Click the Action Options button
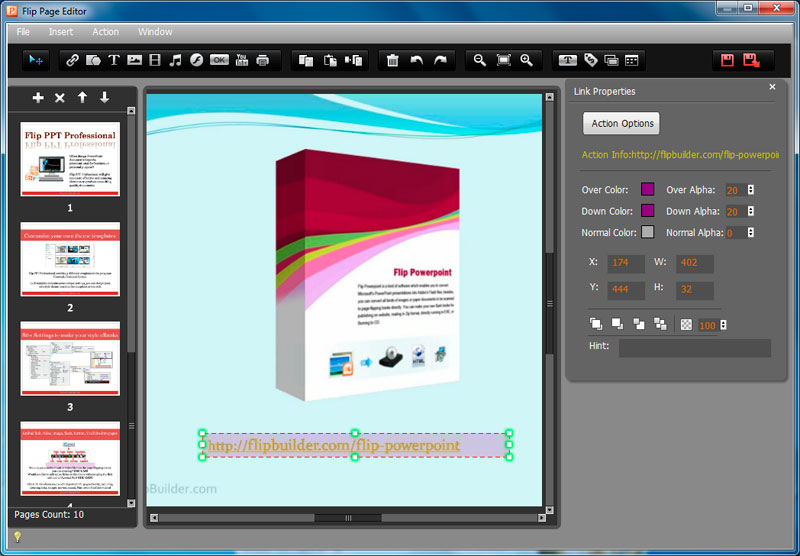800x556 pixels. coord(621,123)
